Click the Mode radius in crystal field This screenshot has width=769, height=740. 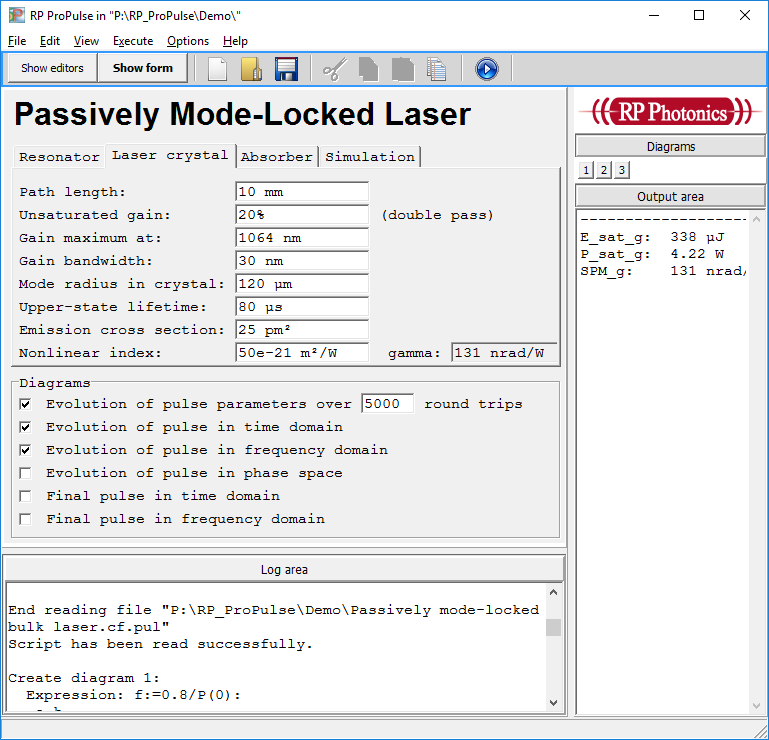point(302,284)
